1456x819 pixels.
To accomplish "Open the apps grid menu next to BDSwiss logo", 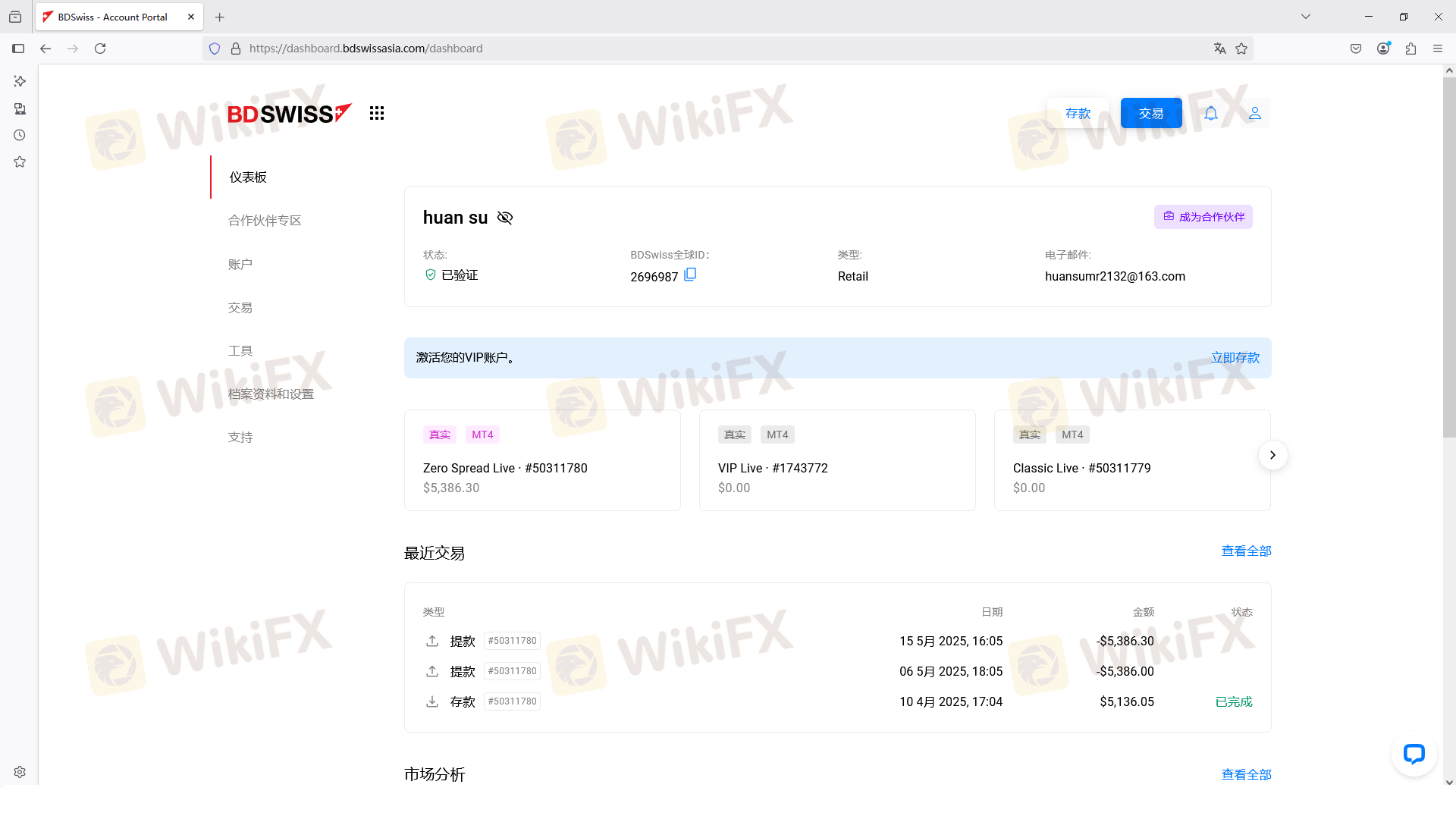I will pyautogui.click(x=377, y=113).
